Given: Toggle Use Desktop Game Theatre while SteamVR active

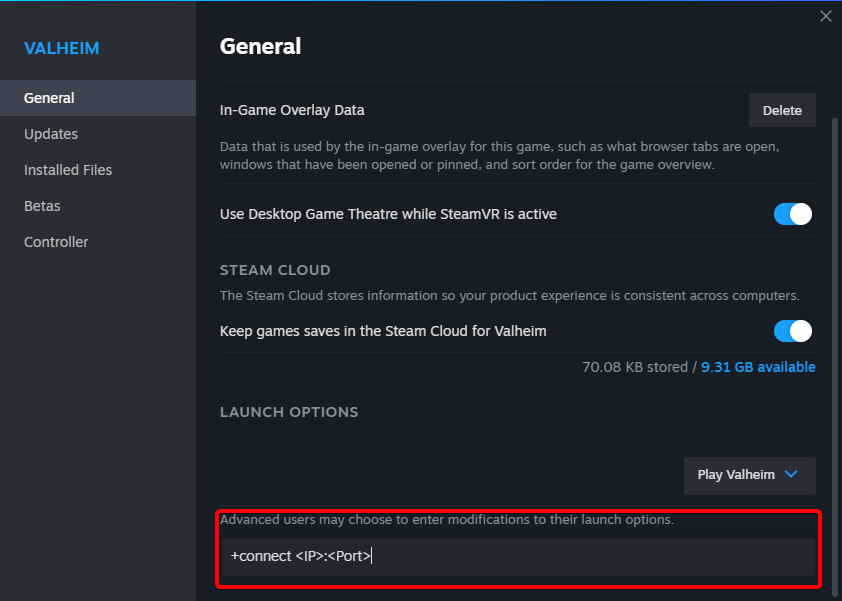Looking at the screenshot, I should 792,213.
